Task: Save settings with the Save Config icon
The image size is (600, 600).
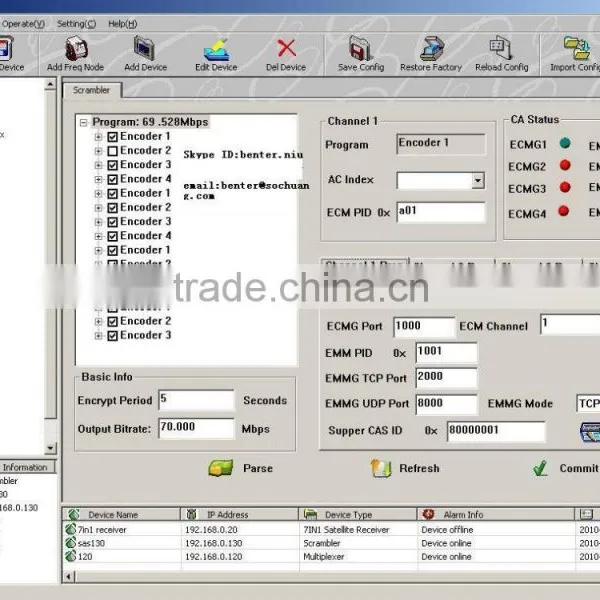Action: (x=360, y=48)
